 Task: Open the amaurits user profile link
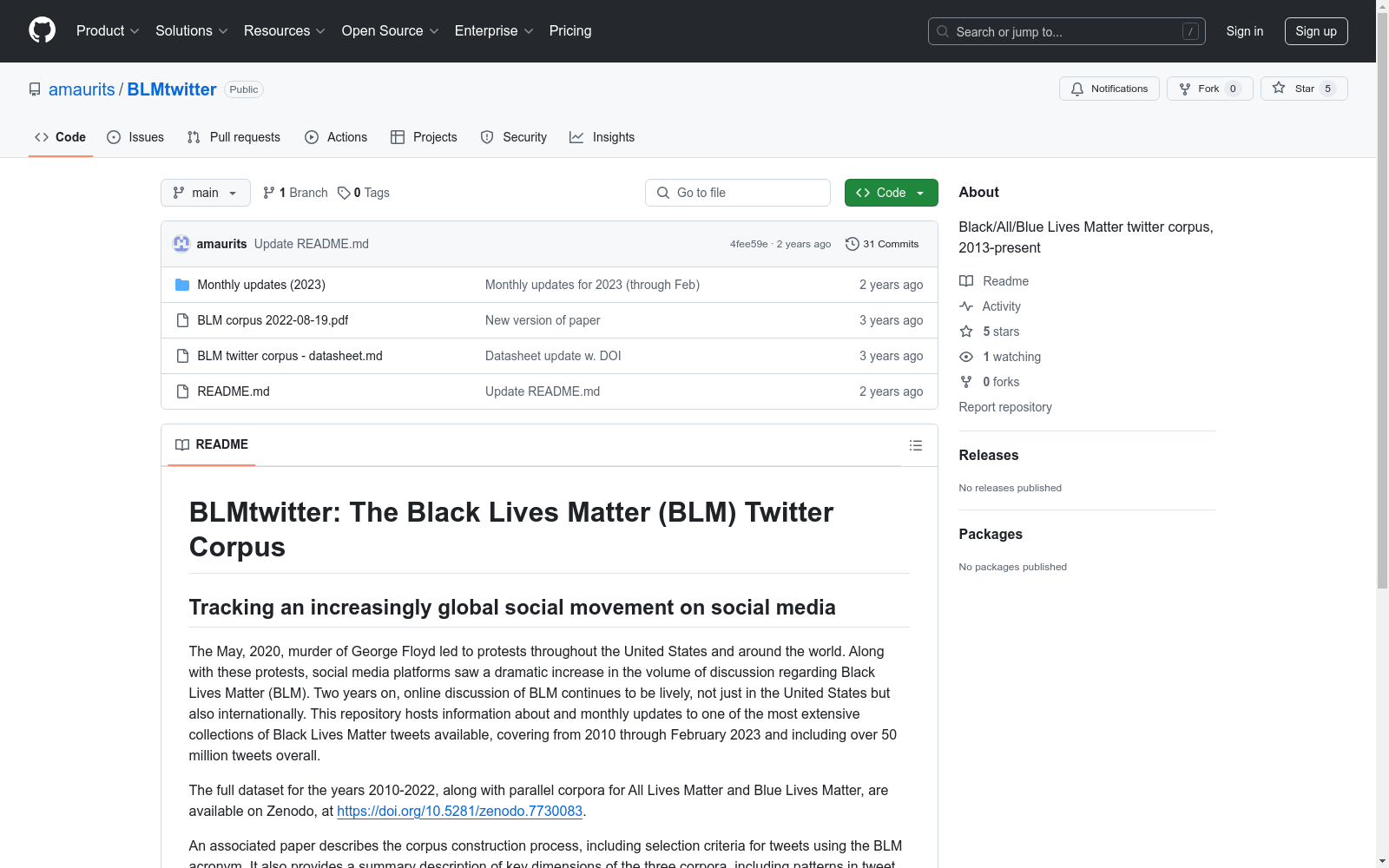(82, 89)
